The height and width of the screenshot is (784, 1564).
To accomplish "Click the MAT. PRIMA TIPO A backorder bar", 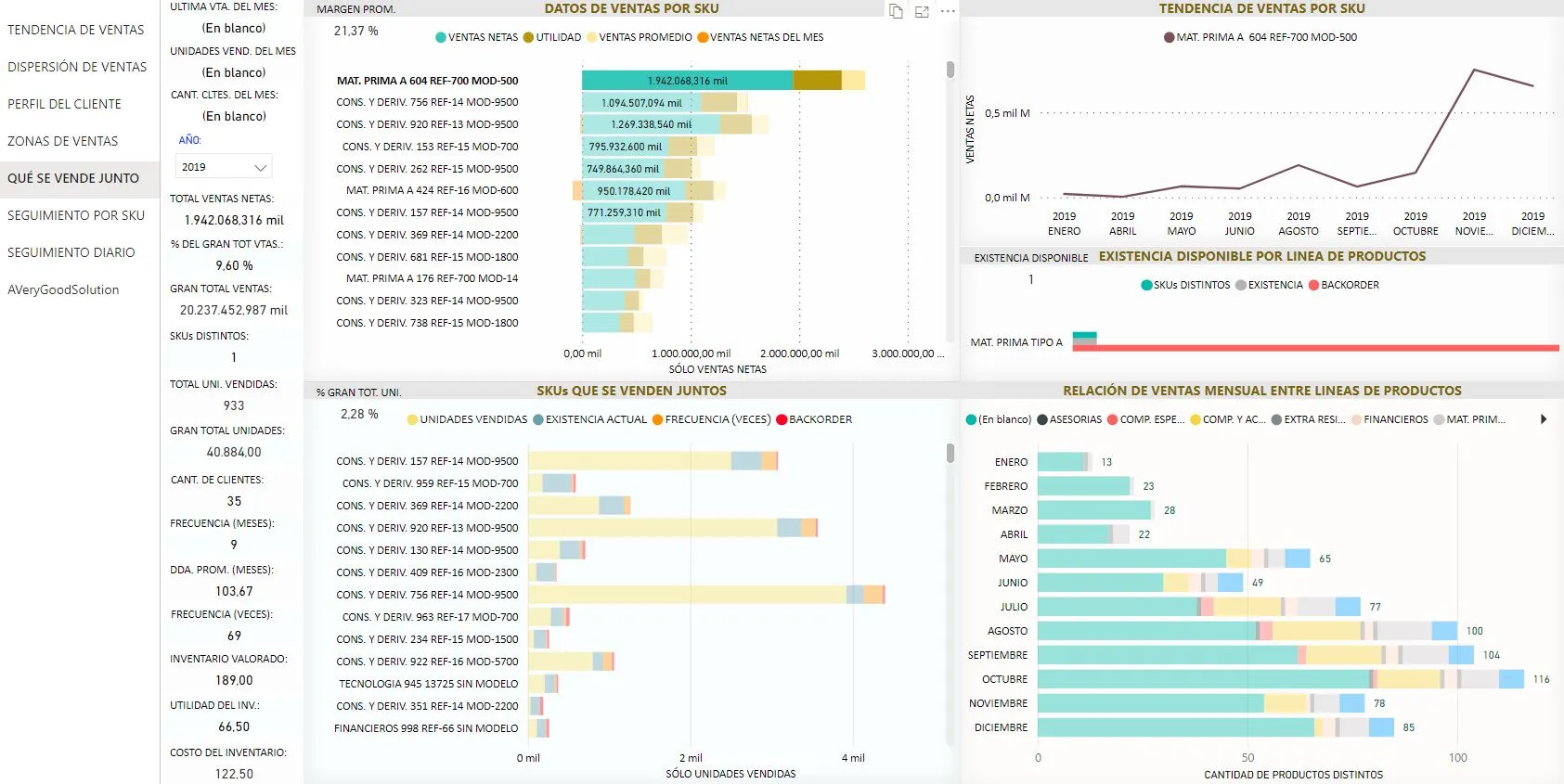I will coord(1315,348).
